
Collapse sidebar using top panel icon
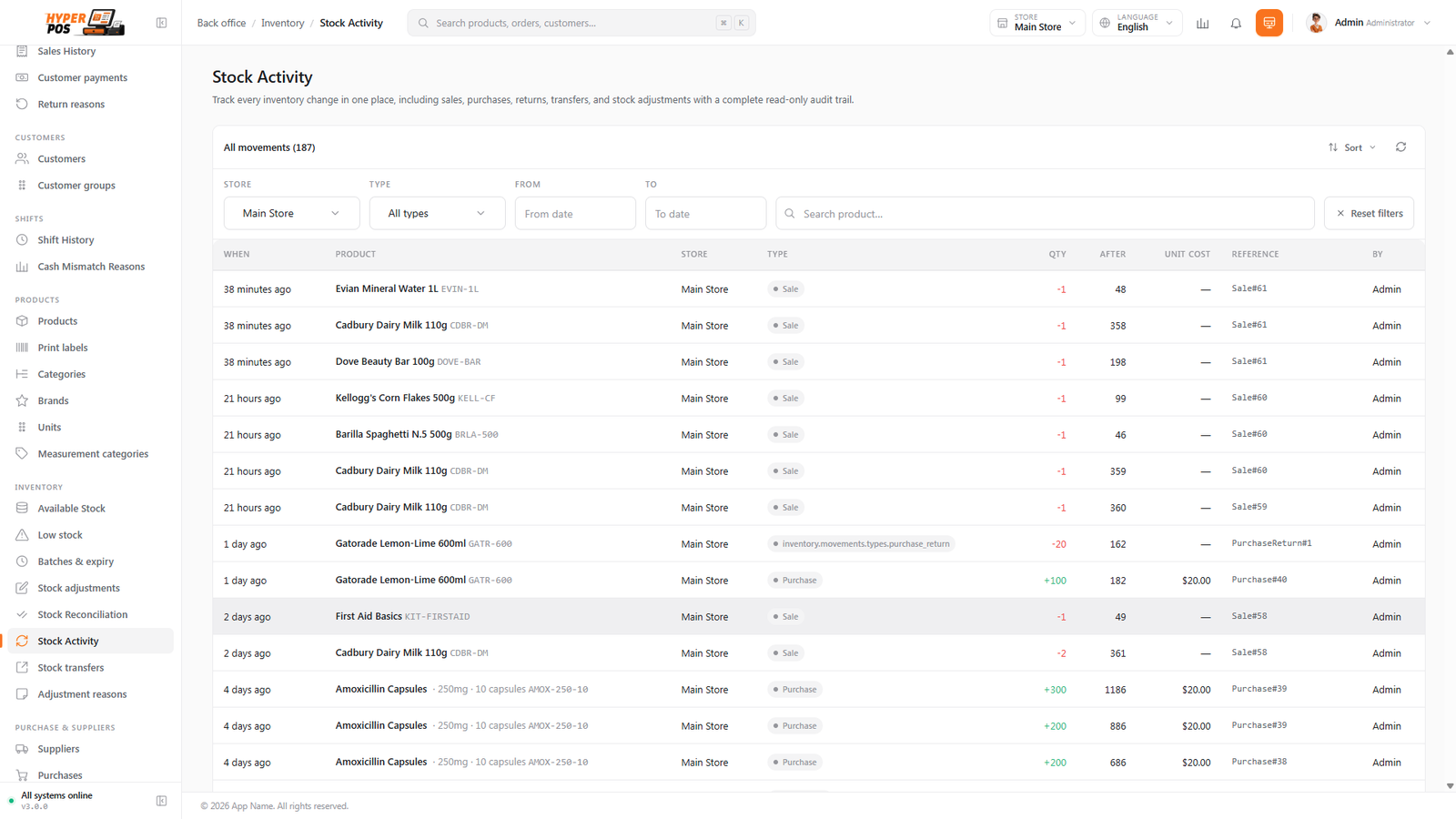pyautogui.click(x=161, y=23)
